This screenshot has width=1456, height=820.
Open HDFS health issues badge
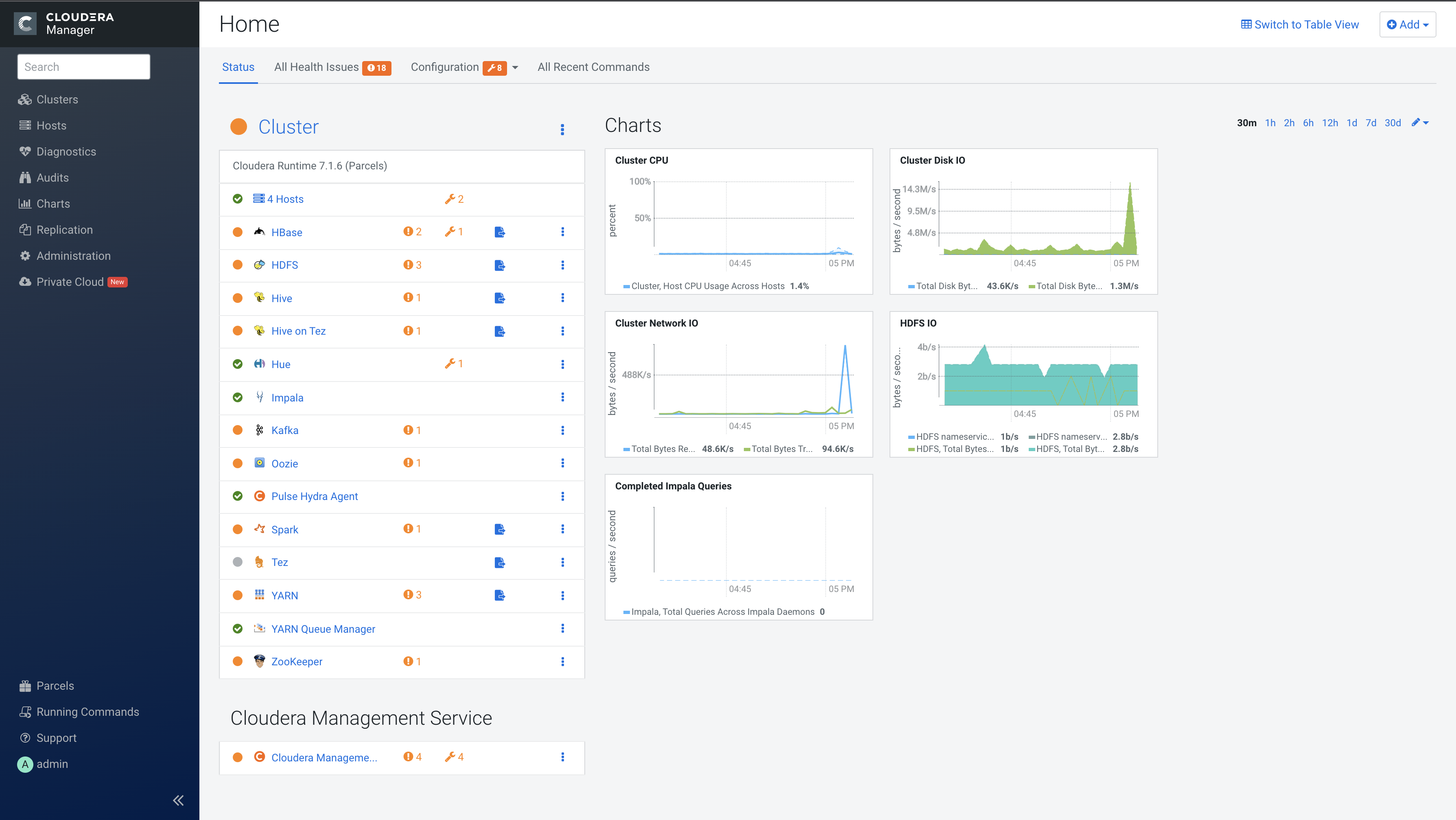[413, 265]
